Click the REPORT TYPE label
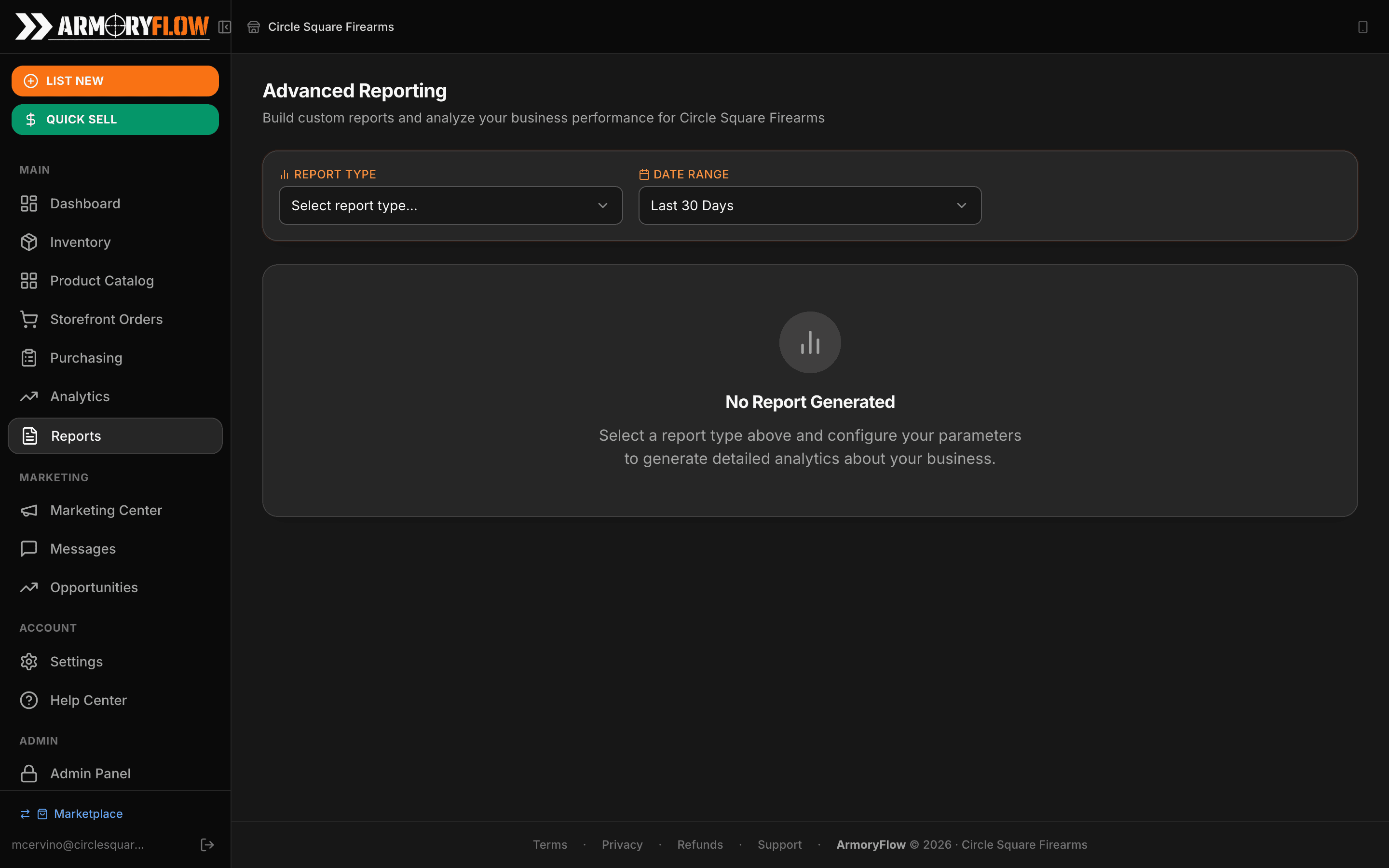1389x868 pixels. [x=335, y=175]
